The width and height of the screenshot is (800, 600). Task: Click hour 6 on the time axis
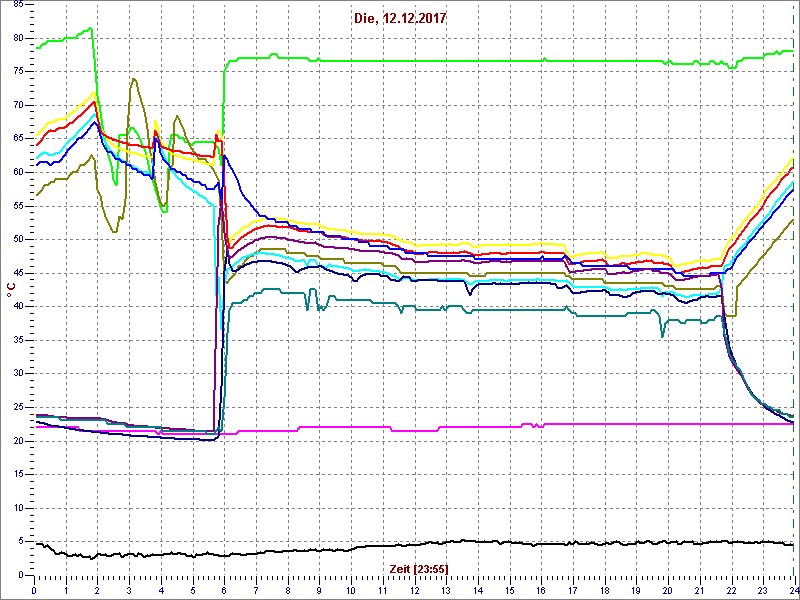tap(224, 589)
